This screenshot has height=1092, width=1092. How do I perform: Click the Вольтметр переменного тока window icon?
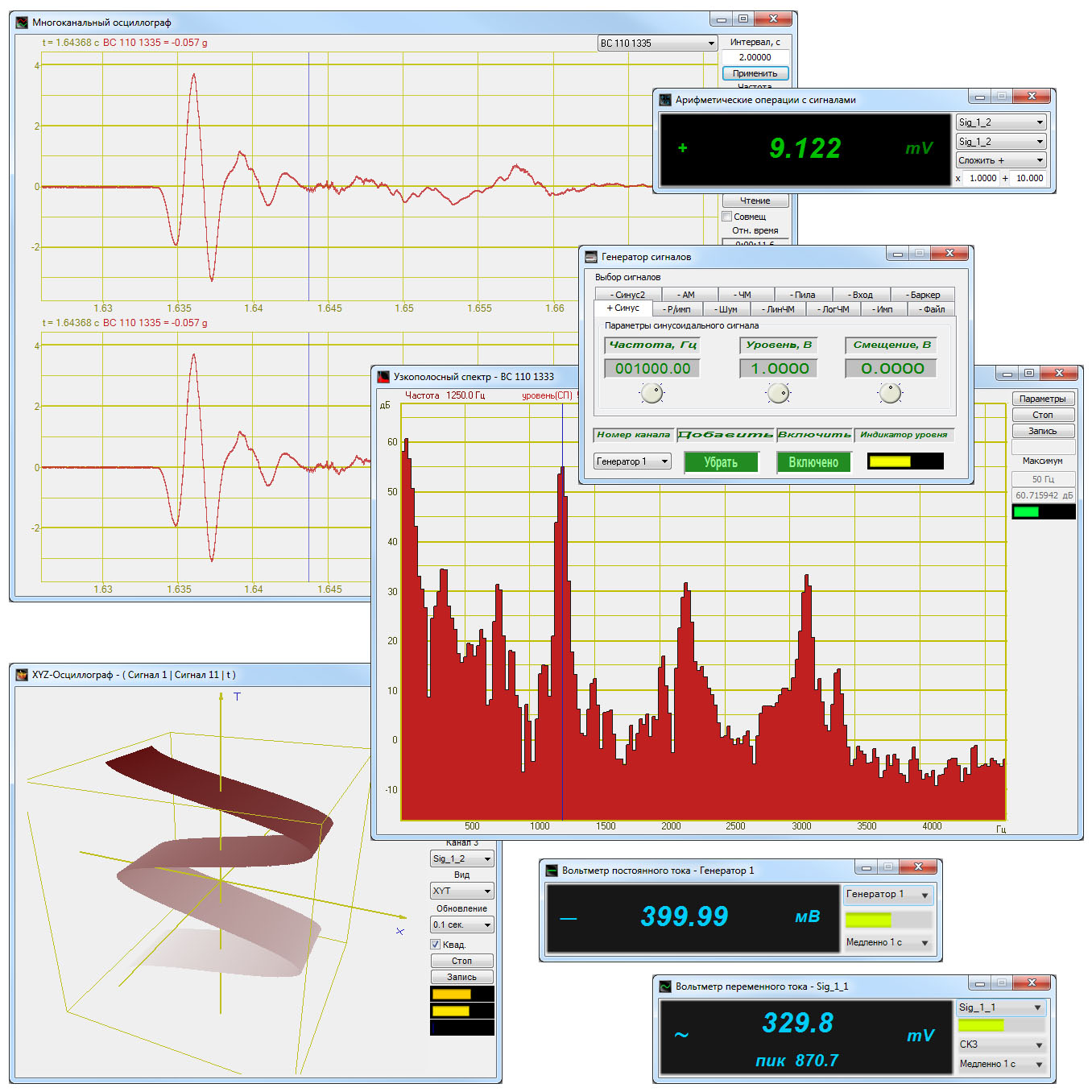pos(665,987)
